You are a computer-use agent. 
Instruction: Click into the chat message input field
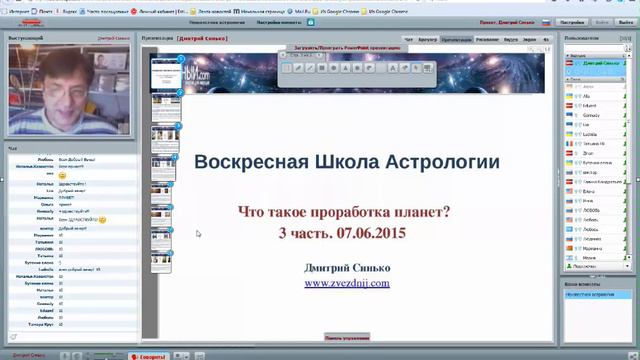pyautogui.click(x=78, y=337)
